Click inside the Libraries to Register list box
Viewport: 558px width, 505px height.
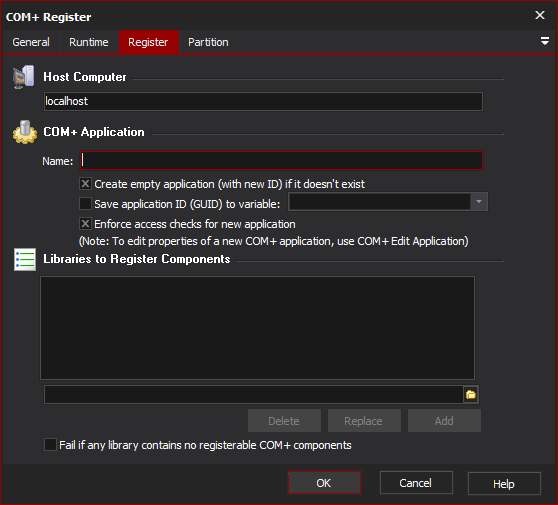(257, 328)
